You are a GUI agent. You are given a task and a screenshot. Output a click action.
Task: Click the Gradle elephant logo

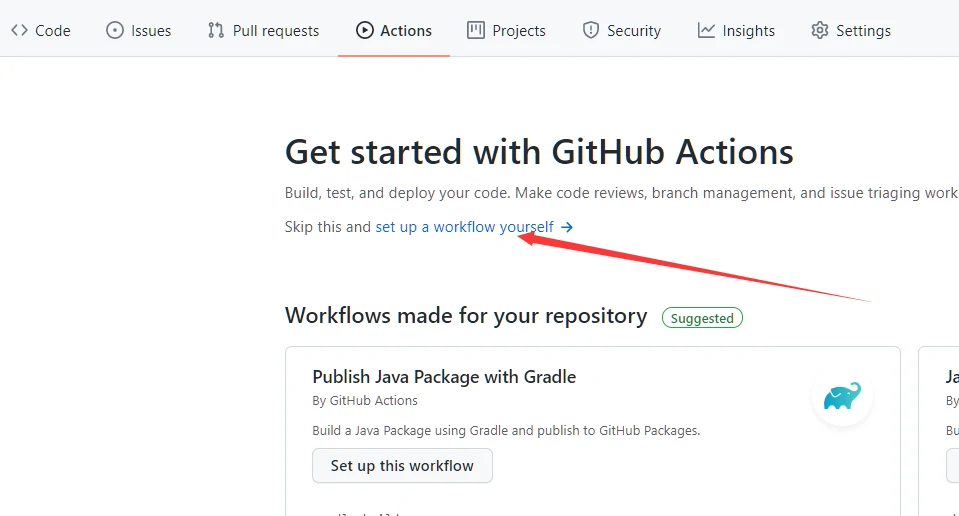tap(842, 397)
